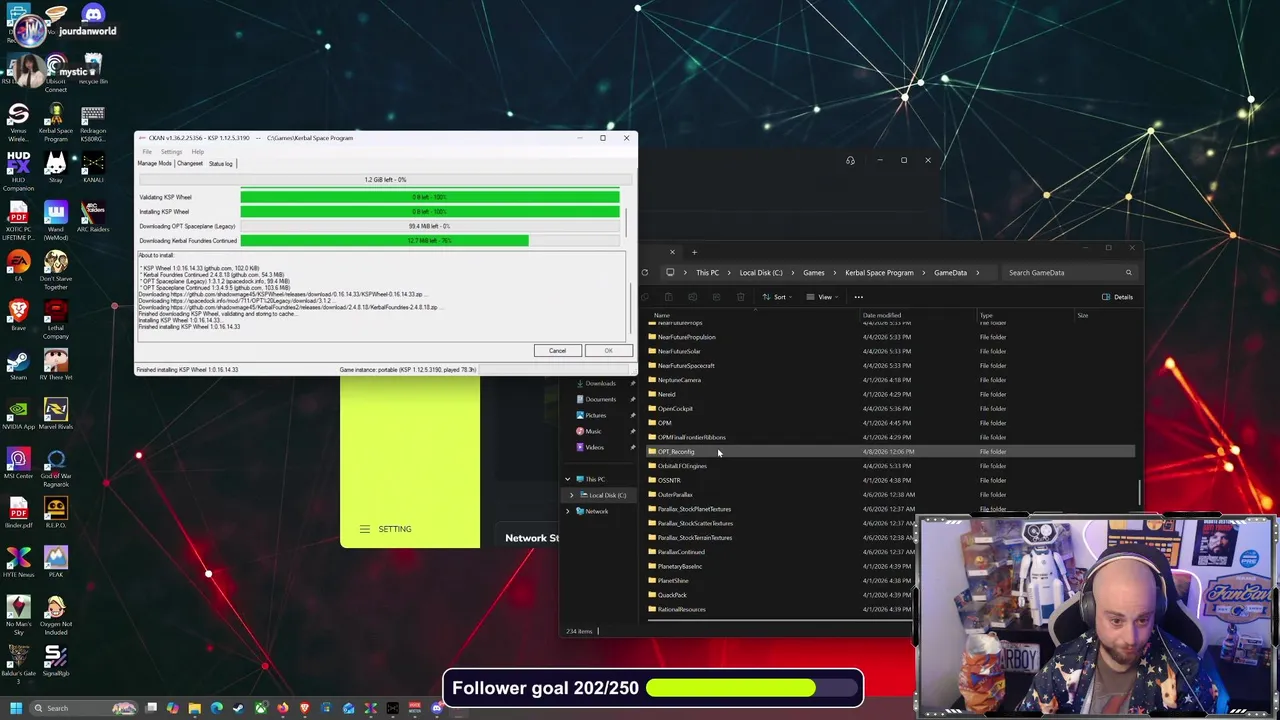Launch Kerbal Space Program desktop shortcut
The image size is (1280, 720).
pyautogui.click(x=56, y=123)
